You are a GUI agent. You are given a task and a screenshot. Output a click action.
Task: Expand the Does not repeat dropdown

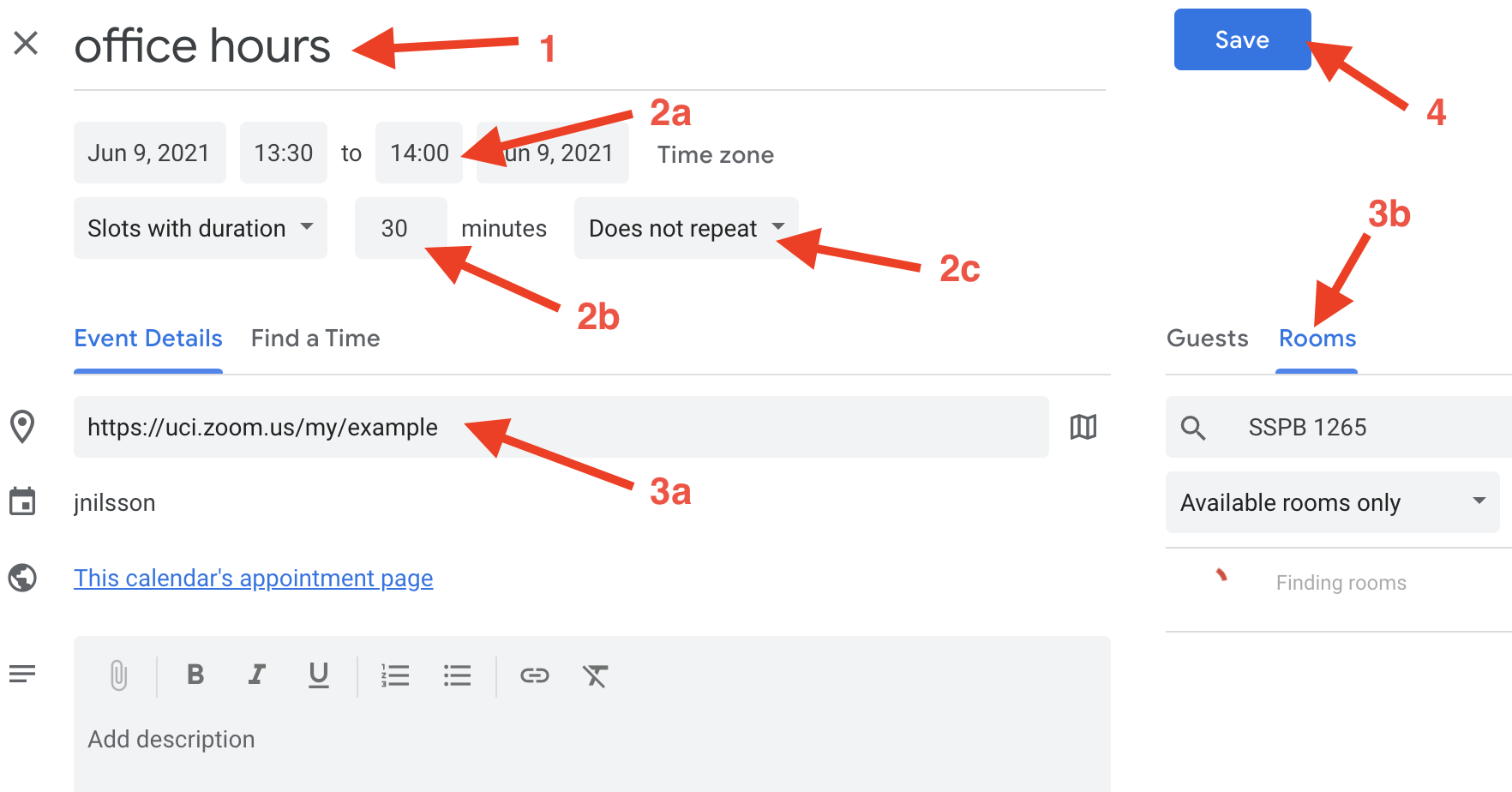[x=686, y=228]
